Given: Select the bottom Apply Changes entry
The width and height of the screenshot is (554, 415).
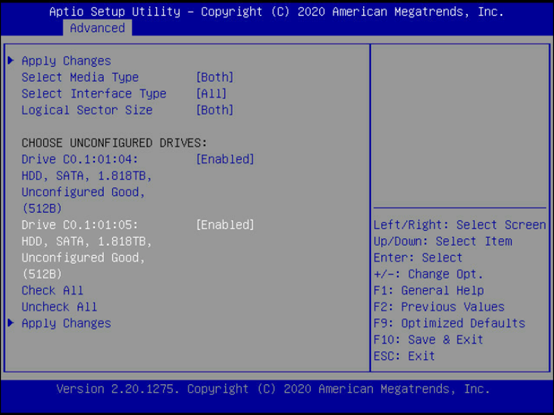Looking at the screenshot, I should pos(66,323).
